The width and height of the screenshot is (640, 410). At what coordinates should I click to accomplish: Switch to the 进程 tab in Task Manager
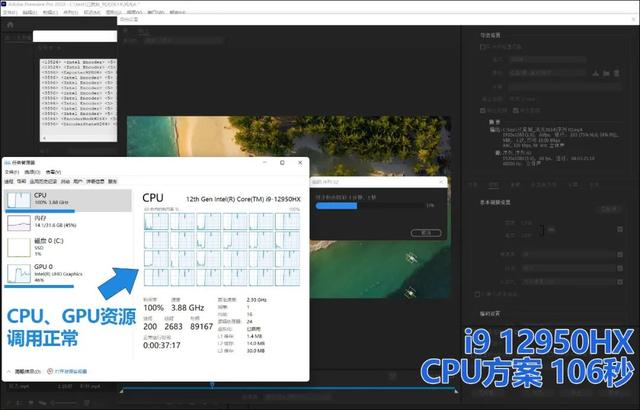click(9, 181)
